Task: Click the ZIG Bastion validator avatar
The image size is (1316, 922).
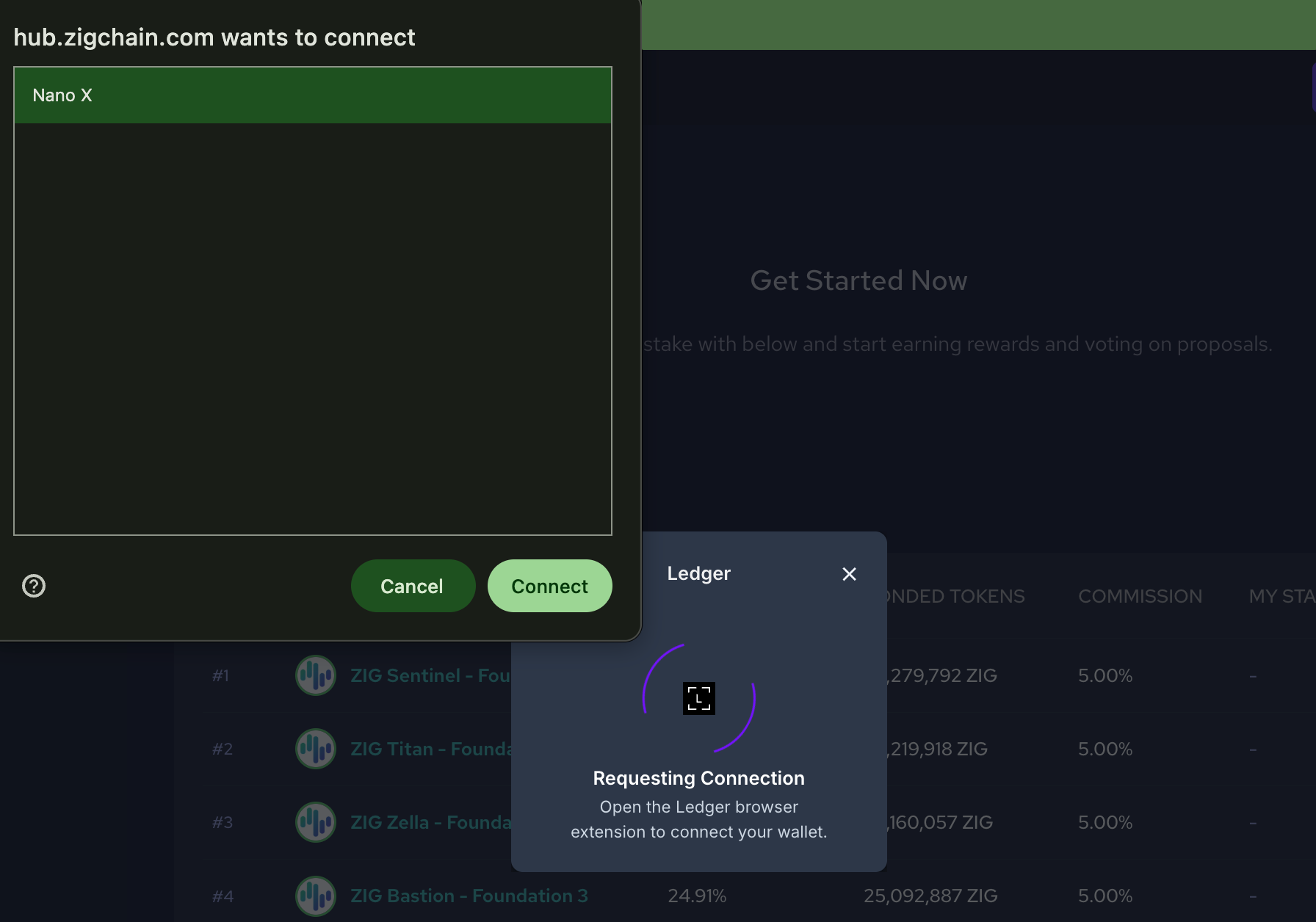Action: 315,896
